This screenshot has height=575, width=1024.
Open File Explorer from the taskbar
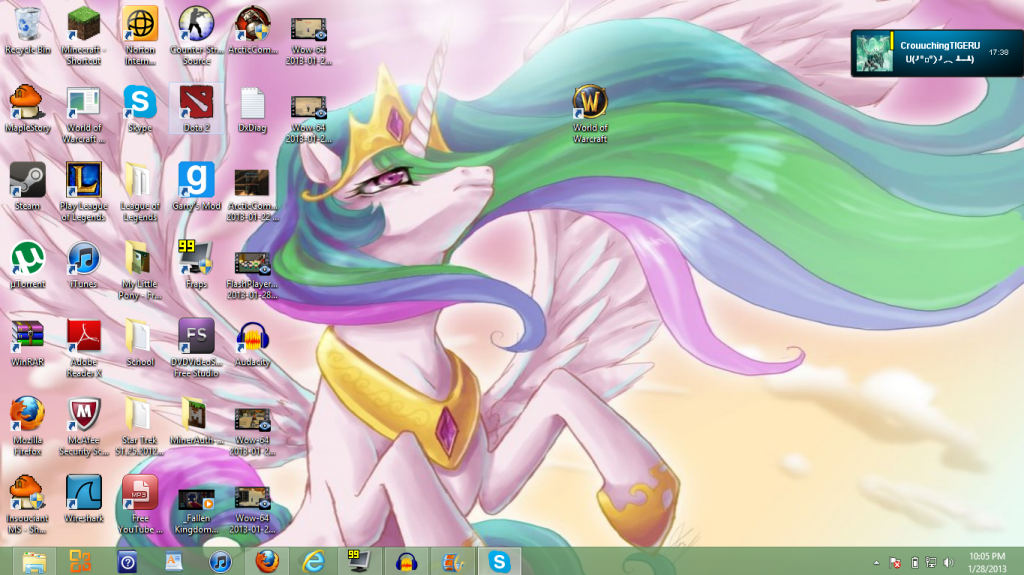point(34,562)
